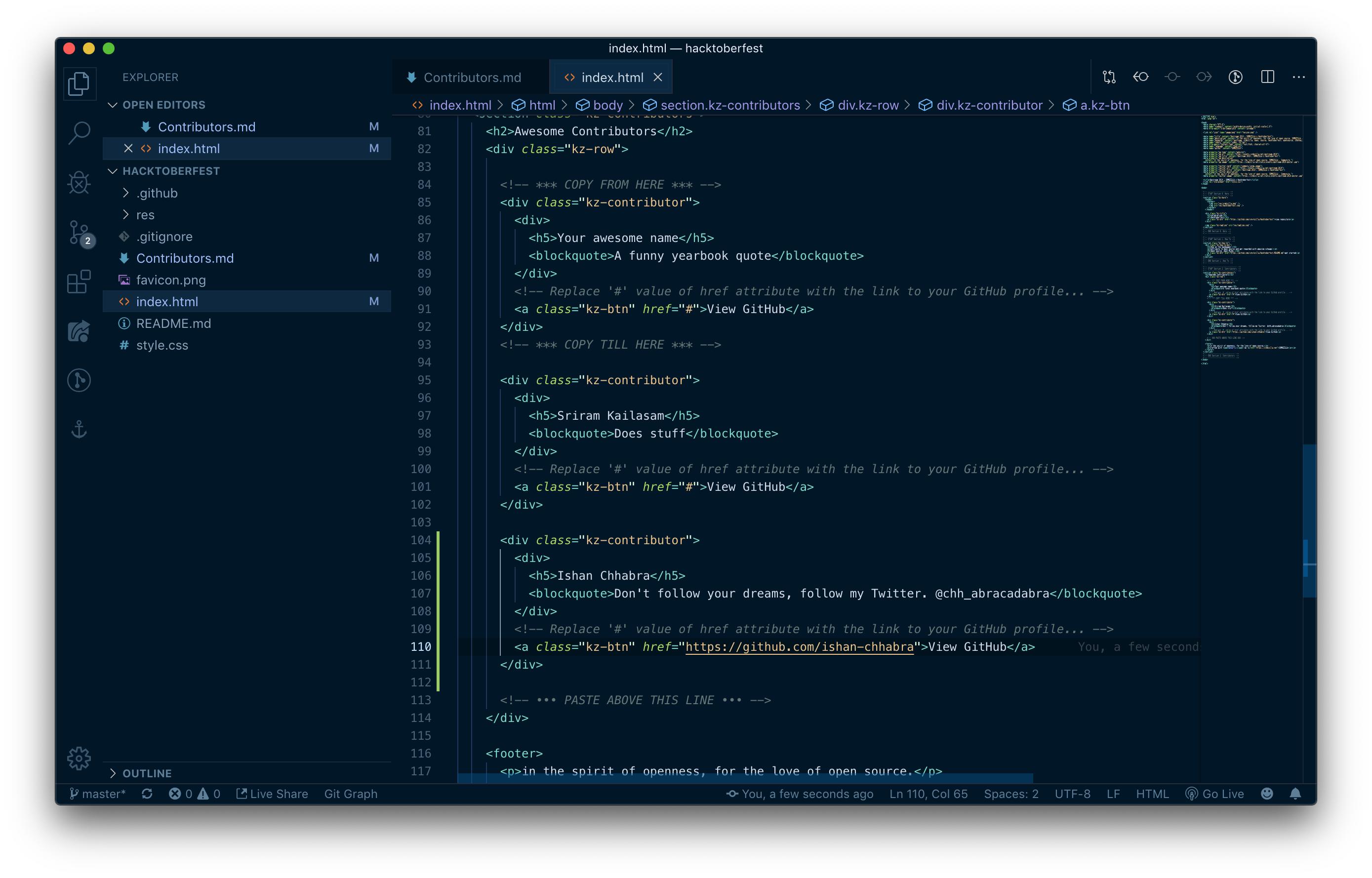Toggle Go Live server in status bar

coord(1214,794)
